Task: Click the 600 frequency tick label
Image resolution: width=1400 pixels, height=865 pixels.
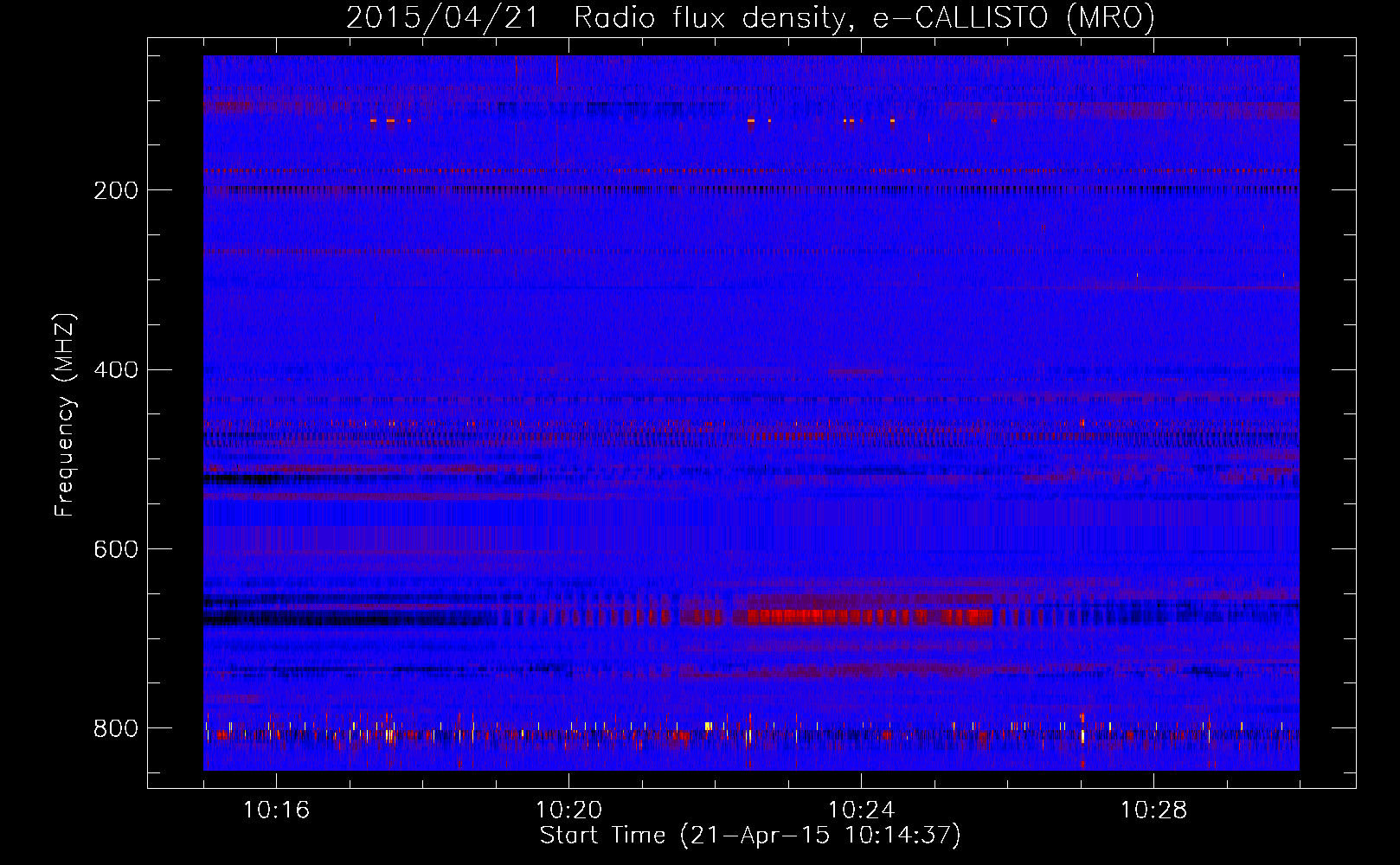Action: pyautogui.click(x=115, y=550)
